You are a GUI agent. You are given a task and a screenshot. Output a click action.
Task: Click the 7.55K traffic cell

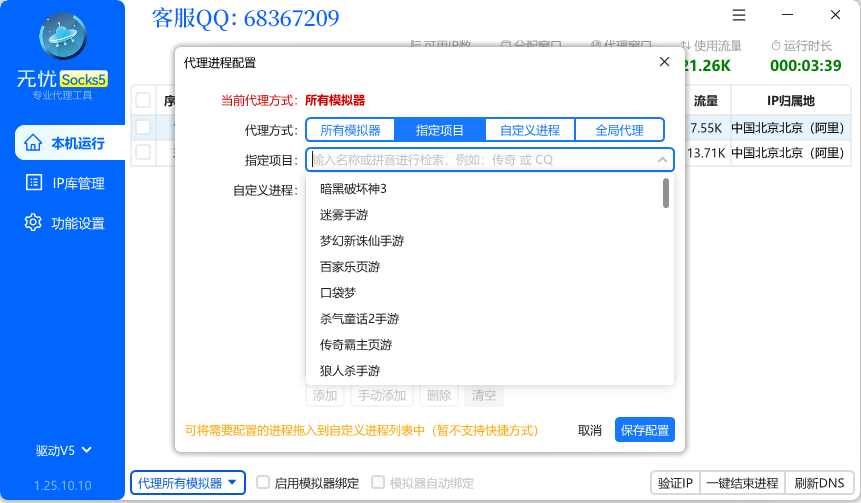coord(706,128)
